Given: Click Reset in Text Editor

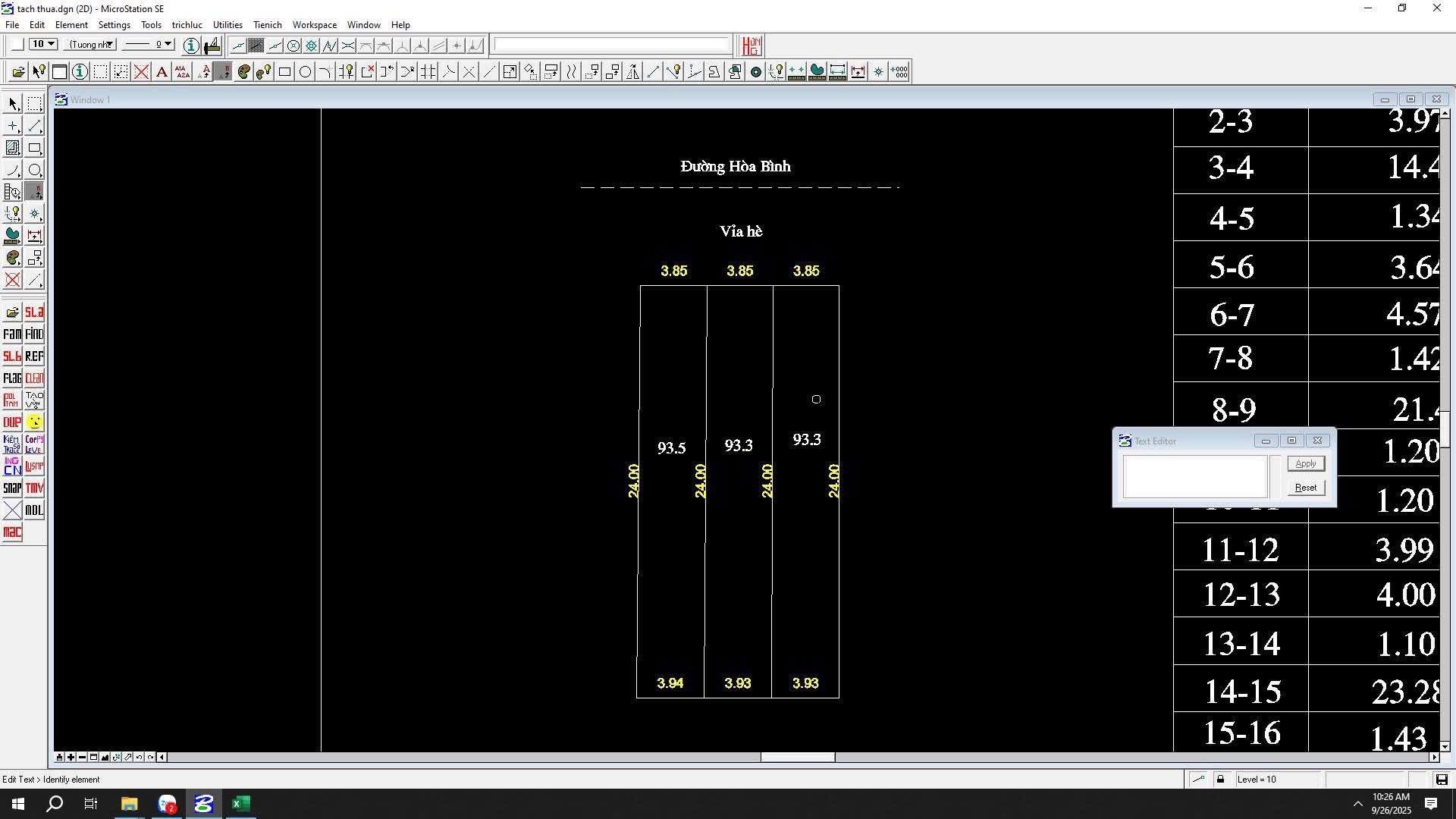Looking at the screenshot, I should point(1305,488).
